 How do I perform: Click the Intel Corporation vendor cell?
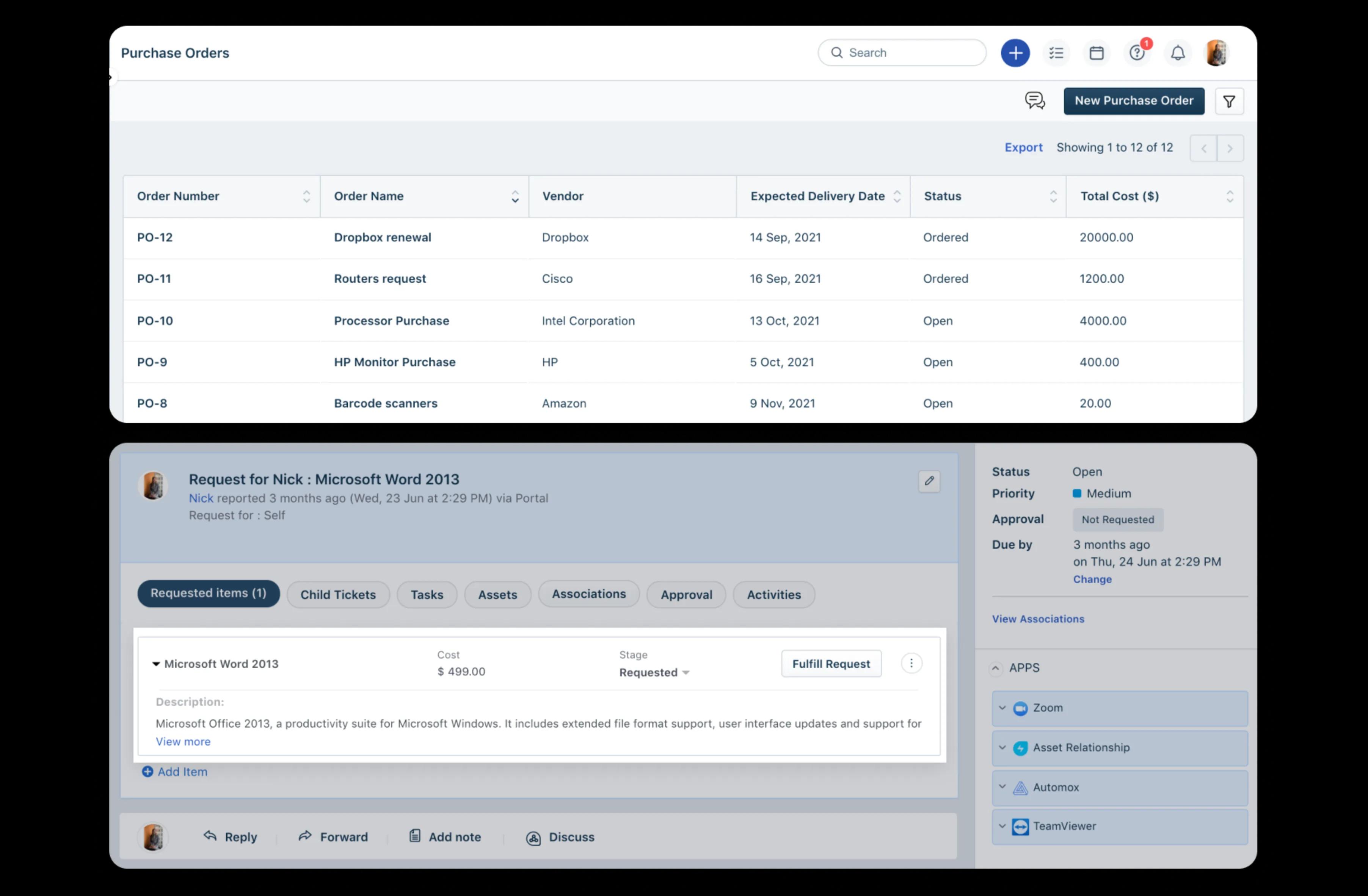tap(588, 321)
